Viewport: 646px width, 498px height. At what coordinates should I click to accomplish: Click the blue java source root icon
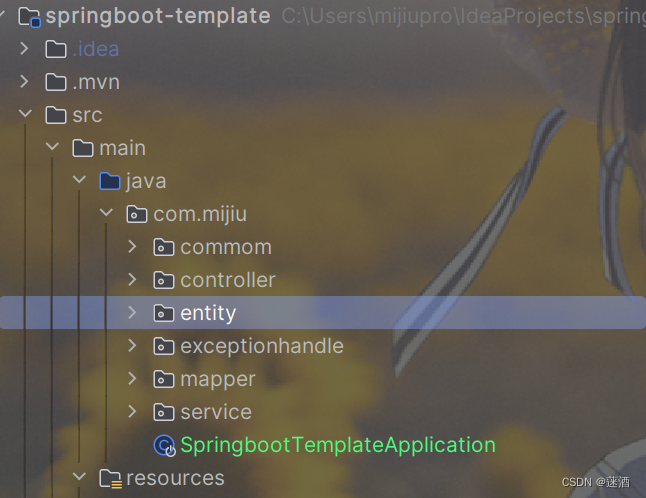coord(110,181)
